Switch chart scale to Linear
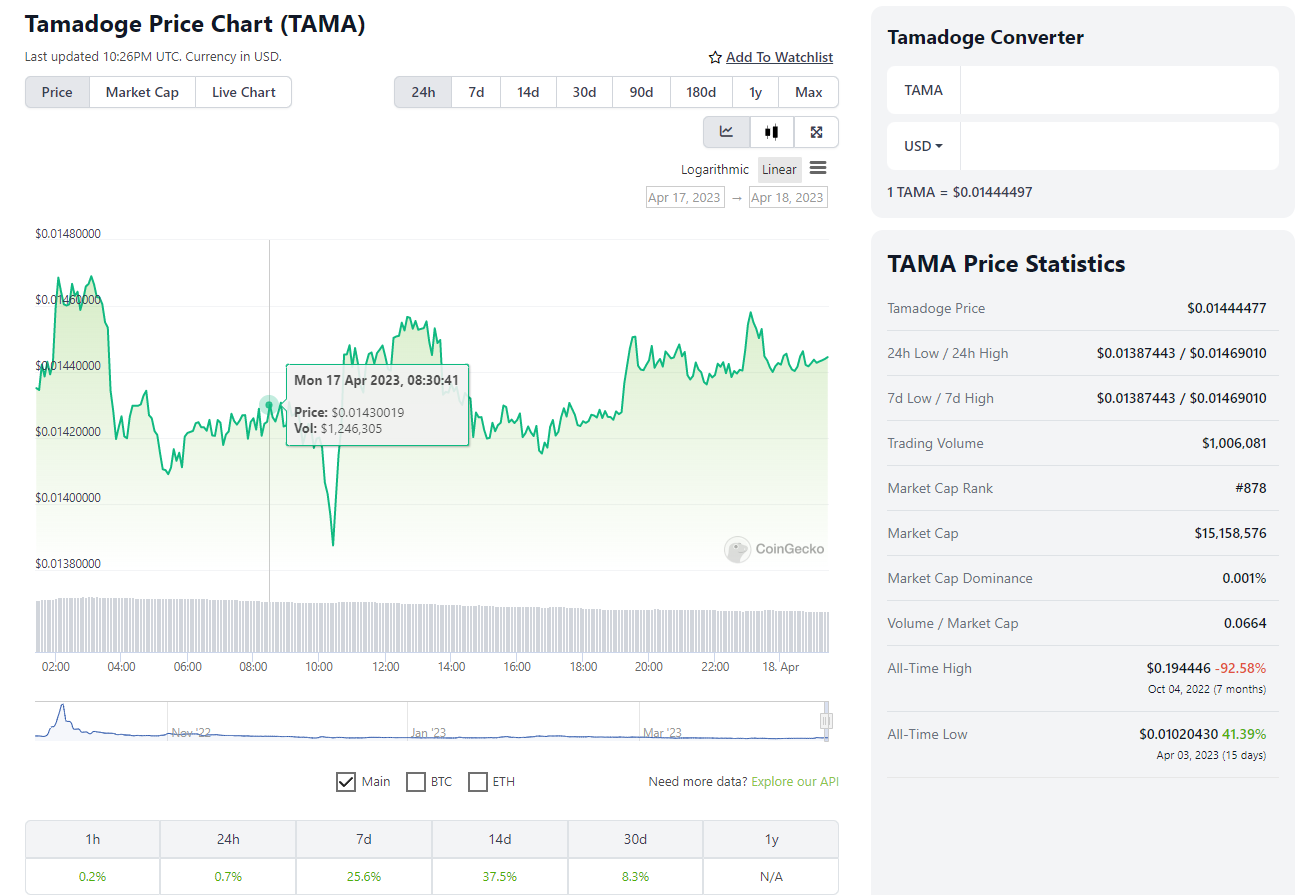The width and height of the screenshot is (1299, 895). [780, 170]
